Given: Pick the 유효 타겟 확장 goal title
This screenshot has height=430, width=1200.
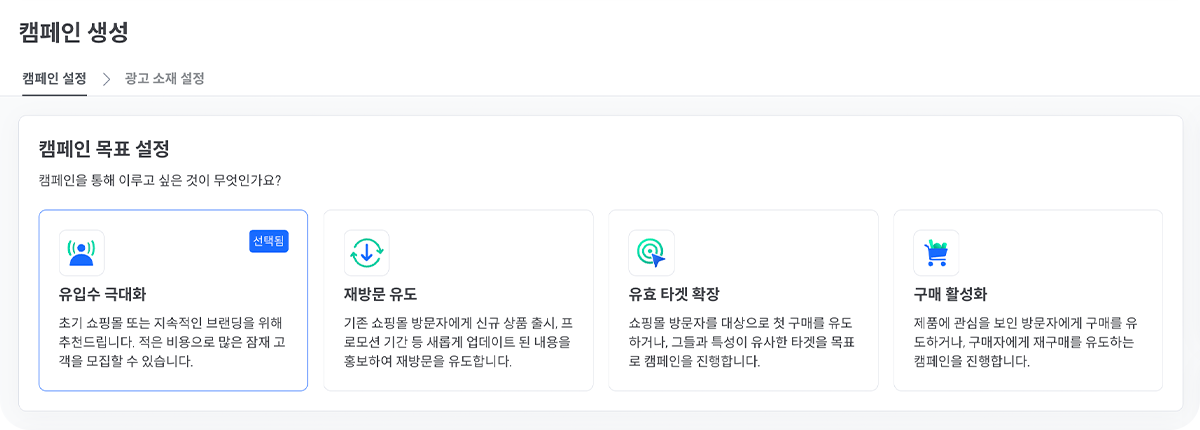Looking at the screenshot, I should 674,294.
